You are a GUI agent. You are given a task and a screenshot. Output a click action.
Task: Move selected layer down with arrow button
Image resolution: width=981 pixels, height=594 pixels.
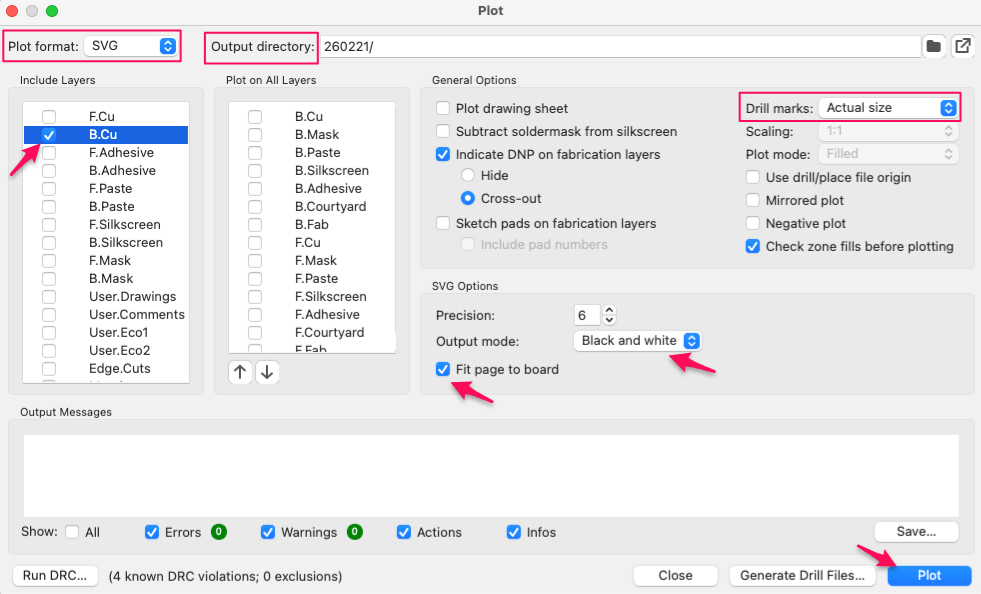click(x=266, y=373)
